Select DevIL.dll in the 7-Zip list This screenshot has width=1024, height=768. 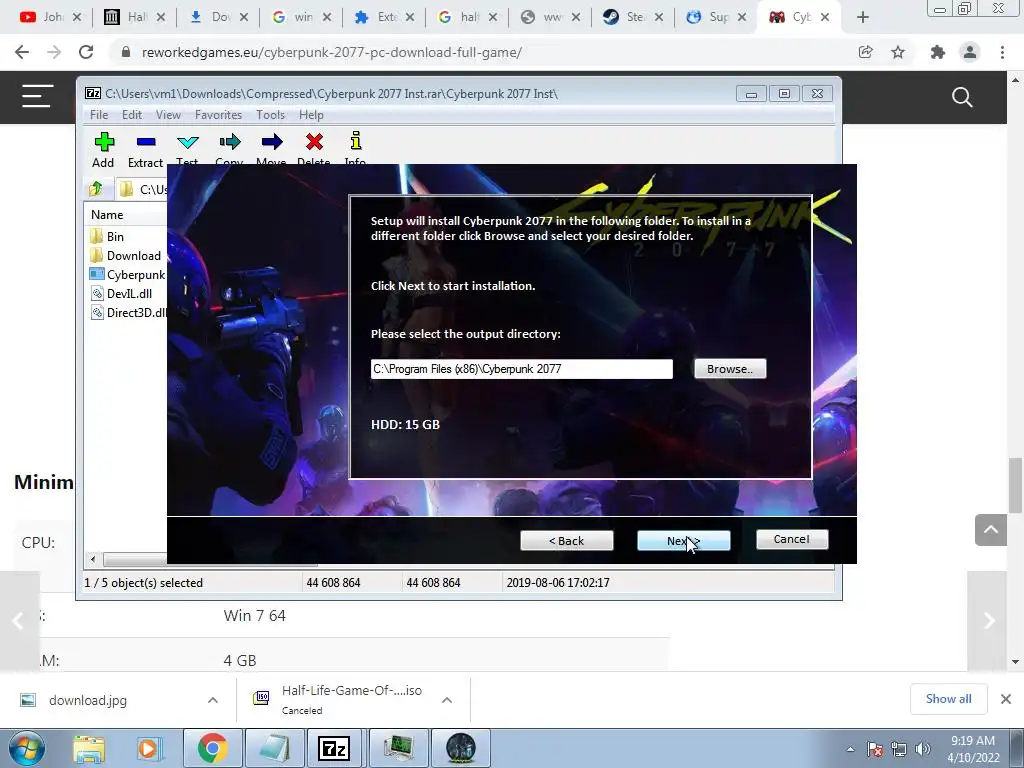(x=129, y=293)
